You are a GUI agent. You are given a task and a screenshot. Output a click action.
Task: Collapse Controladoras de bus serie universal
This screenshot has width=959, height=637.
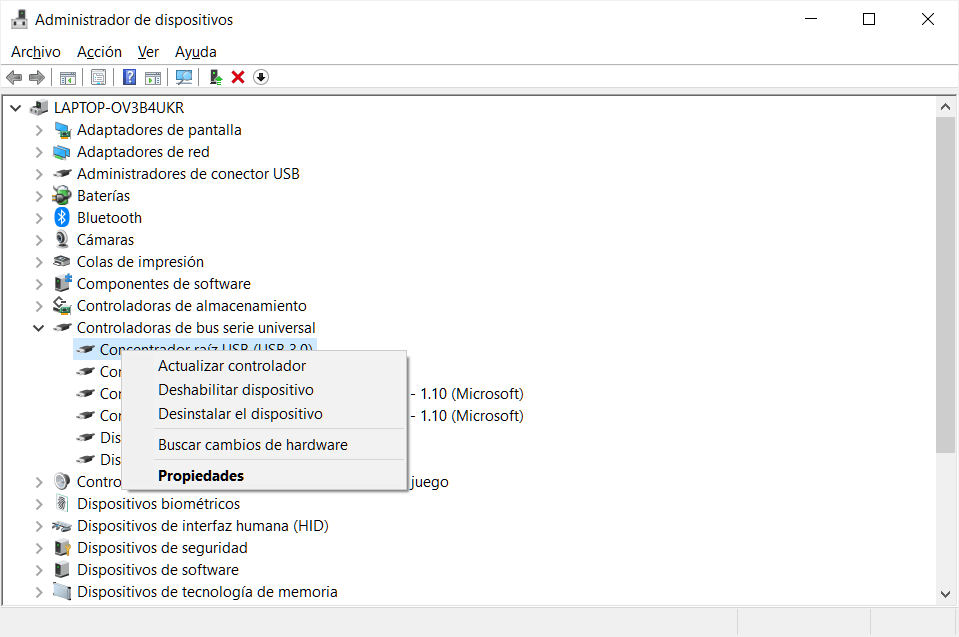click(x=39, y=328)
